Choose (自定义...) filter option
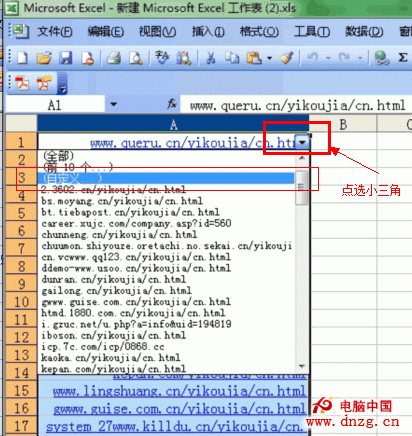 click(166, 178)
